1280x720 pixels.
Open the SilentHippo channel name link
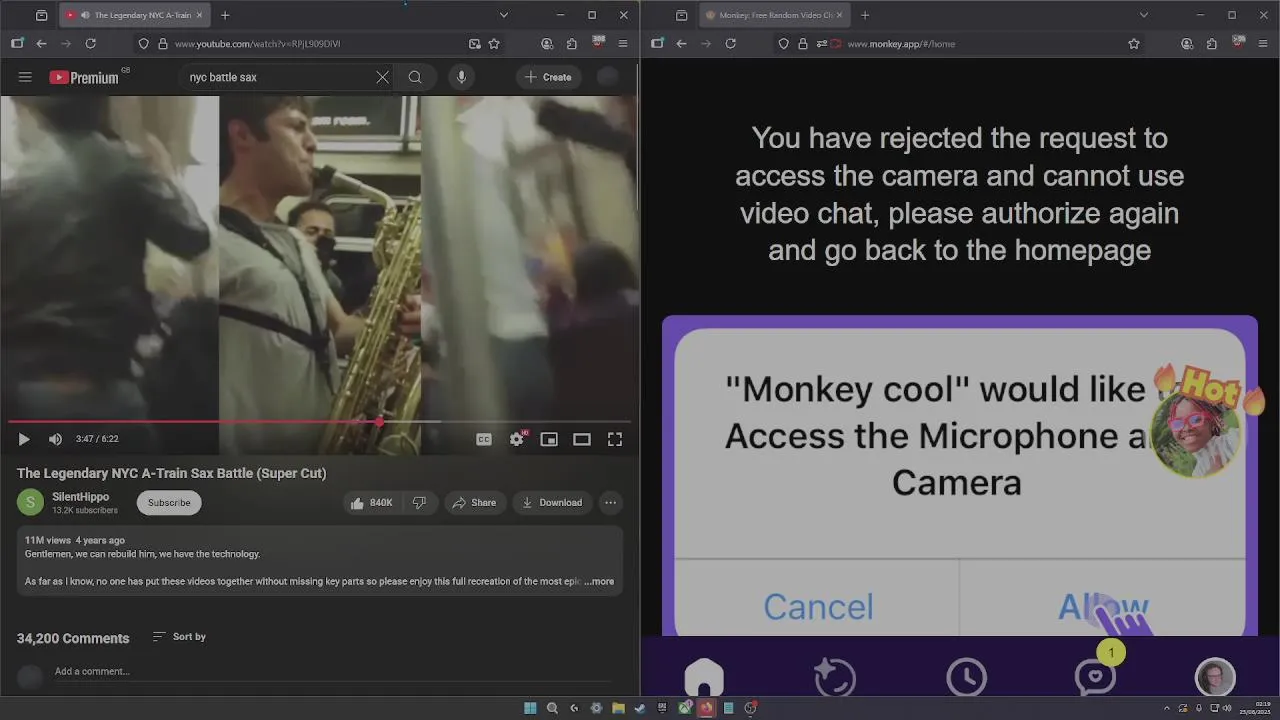[81, 497]
